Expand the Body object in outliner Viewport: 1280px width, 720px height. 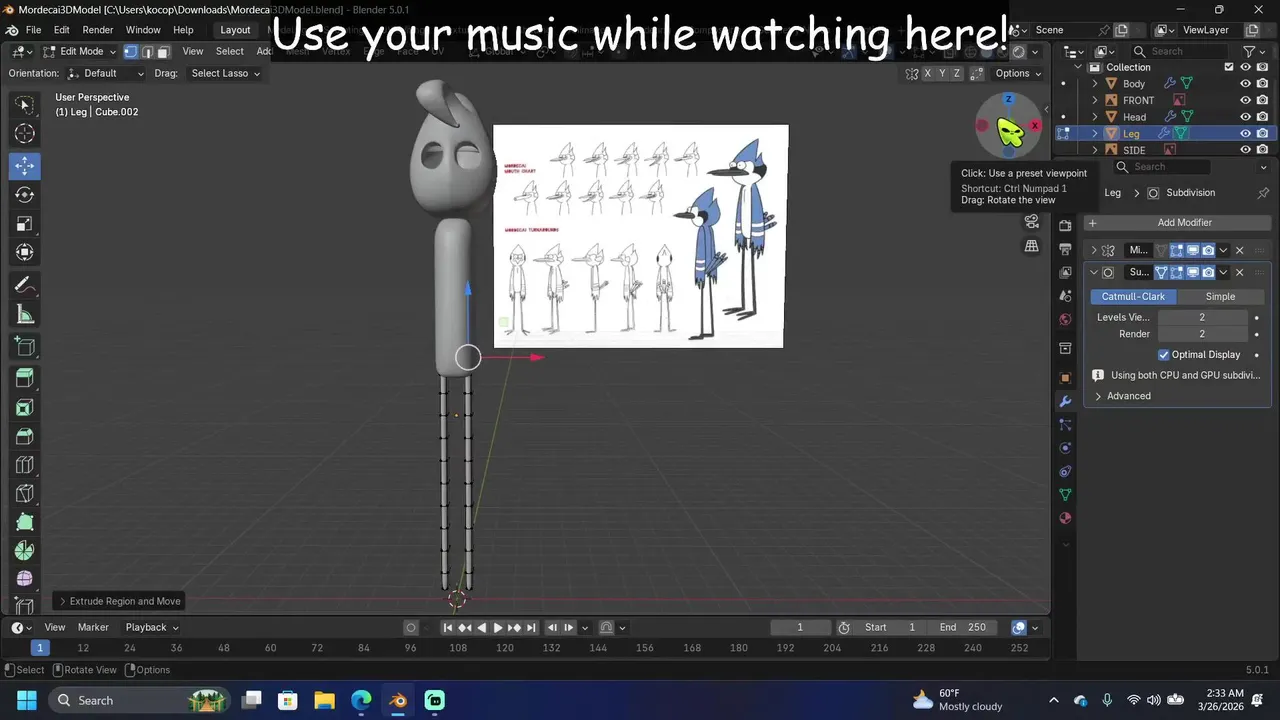[1095, 84]
